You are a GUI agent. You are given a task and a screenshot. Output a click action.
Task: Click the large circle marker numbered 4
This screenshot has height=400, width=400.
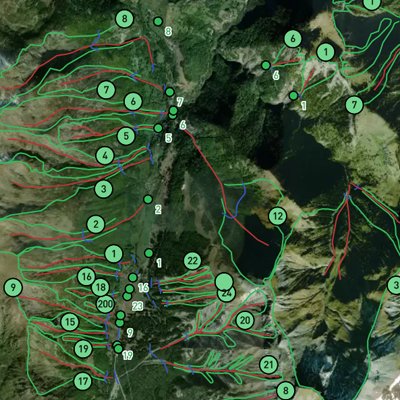click(105, 155)
